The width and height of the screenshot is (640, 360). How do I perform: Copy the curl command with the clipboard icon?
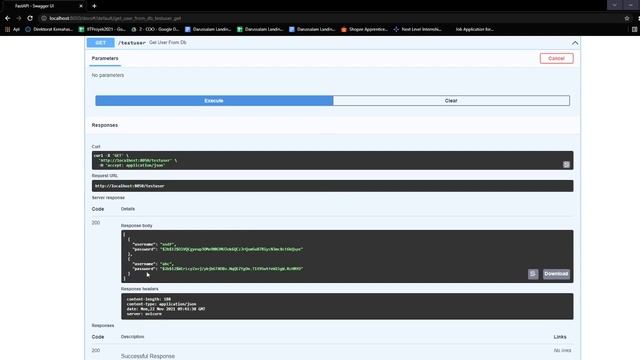[566, 164]
